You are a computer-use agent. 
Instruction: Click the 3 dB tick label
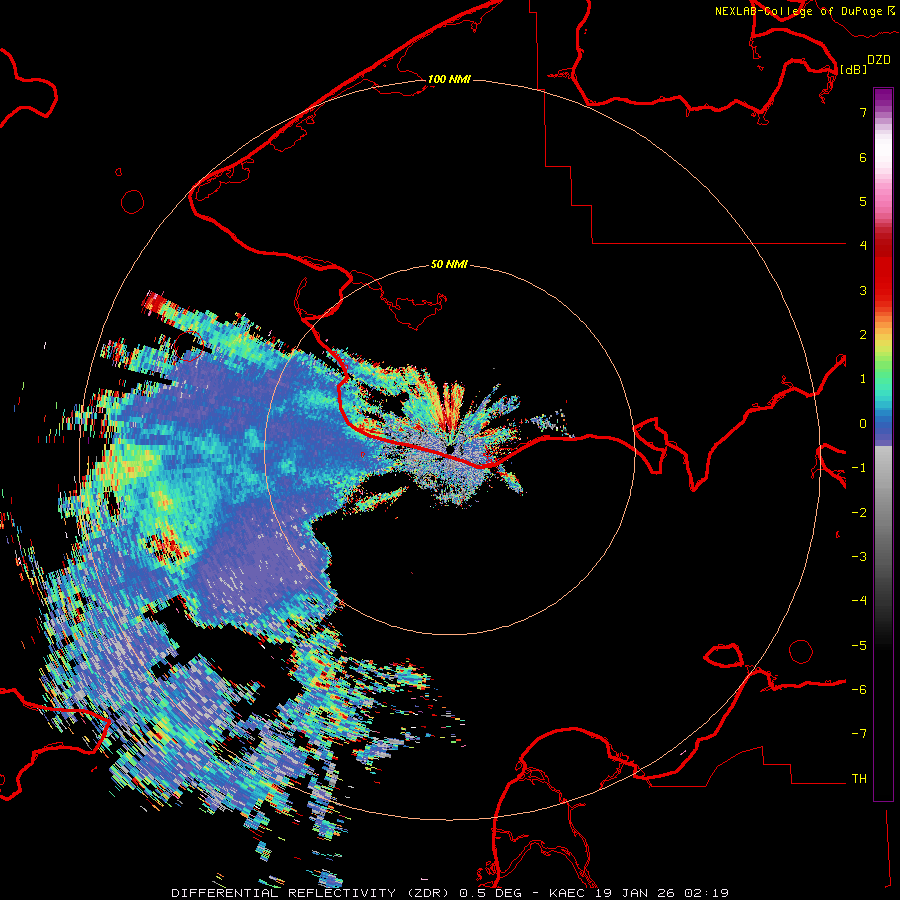pos(863,290)
